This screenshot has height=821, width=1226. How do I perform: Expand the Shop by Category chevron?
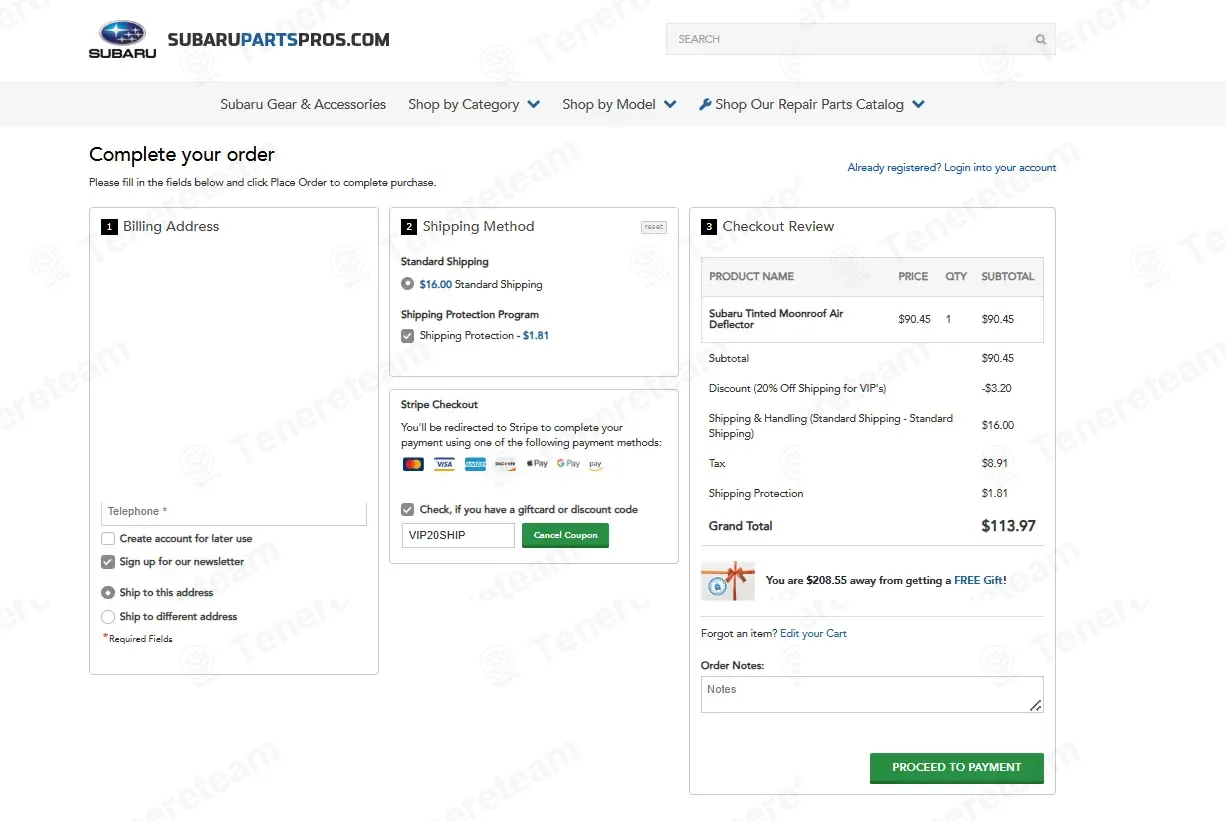tap(534, 104)
